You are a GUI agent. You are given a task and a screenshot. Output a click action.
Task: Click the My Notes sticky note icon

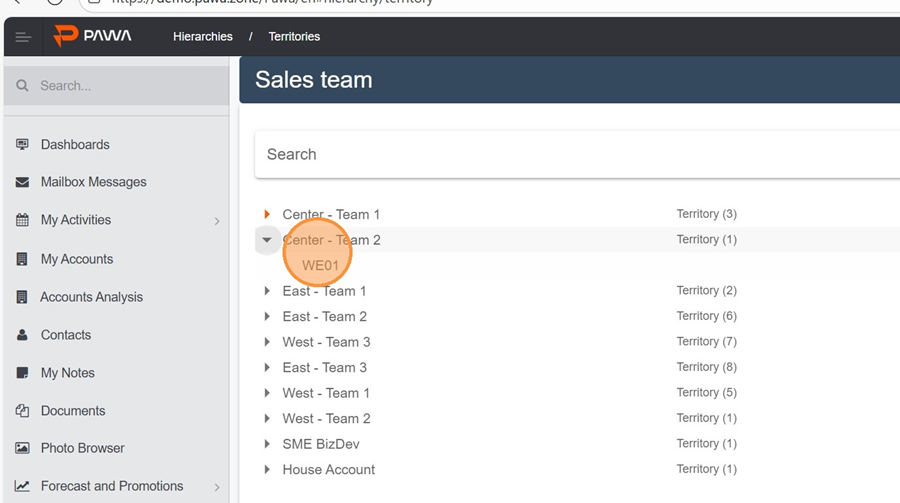[22, 373]
